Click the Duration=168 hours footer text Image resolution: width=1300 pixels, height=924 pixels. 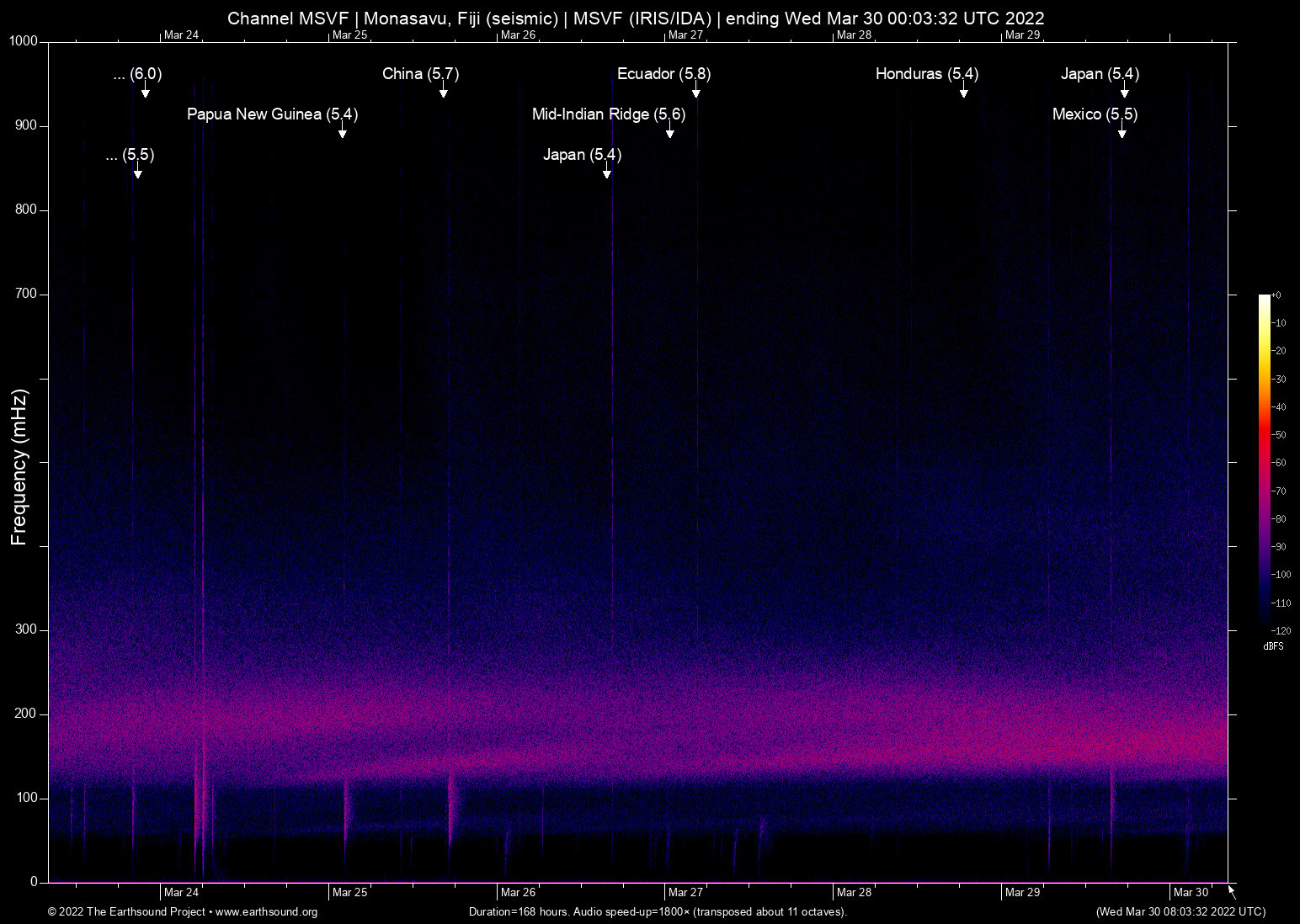[658, 912]
